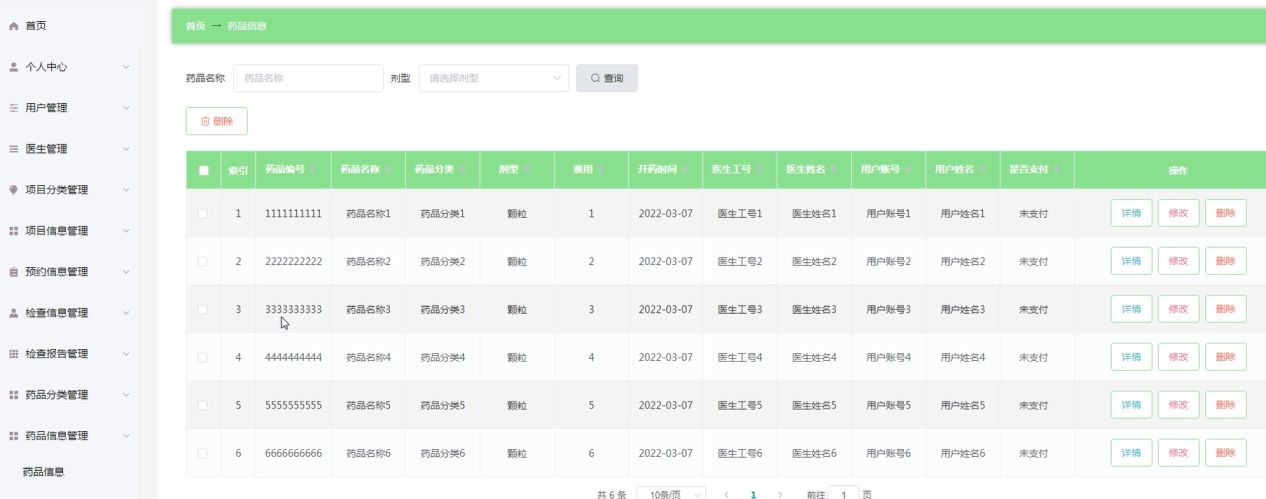Image resolution: width=1266 pixels, height=499 pixels.
Task: Sort by 药品编号 column sort icon
Action: click(313, 170)
